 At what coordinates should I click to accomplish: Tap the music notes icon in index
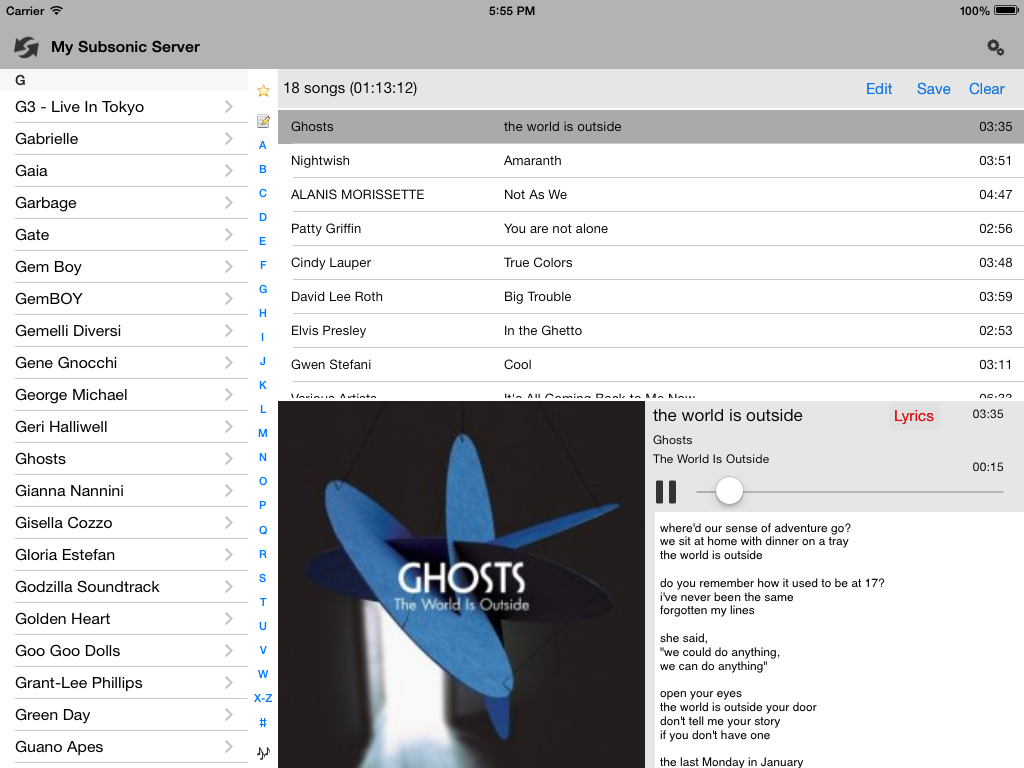263,752
